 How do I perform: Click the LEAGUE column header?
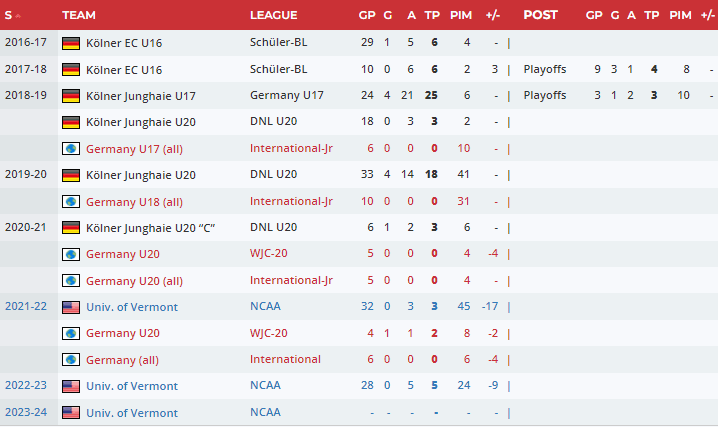[x=273, y=15]
